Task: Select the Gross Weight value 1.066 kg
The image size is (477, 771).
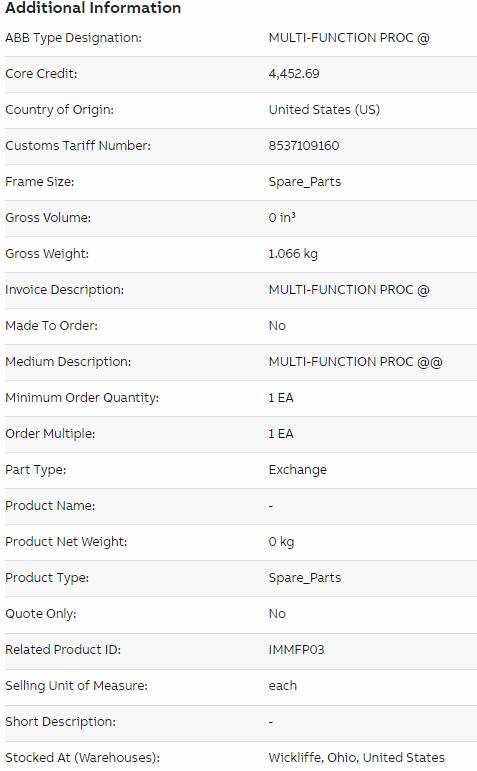Action: click(293, 254)
